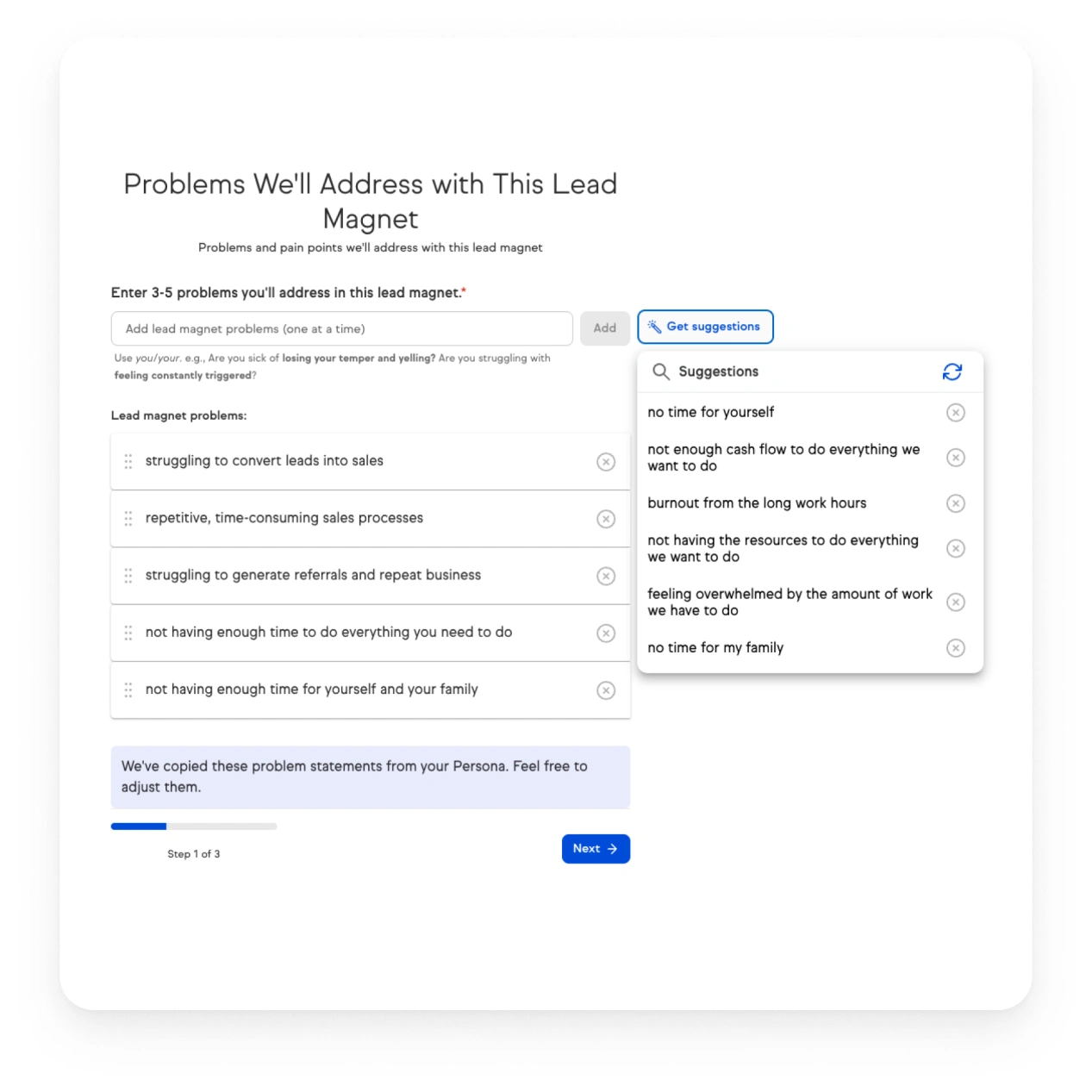Screen dimensions: 1092x1092
Task: Click the step progress bar
Action: click(194, 827)
